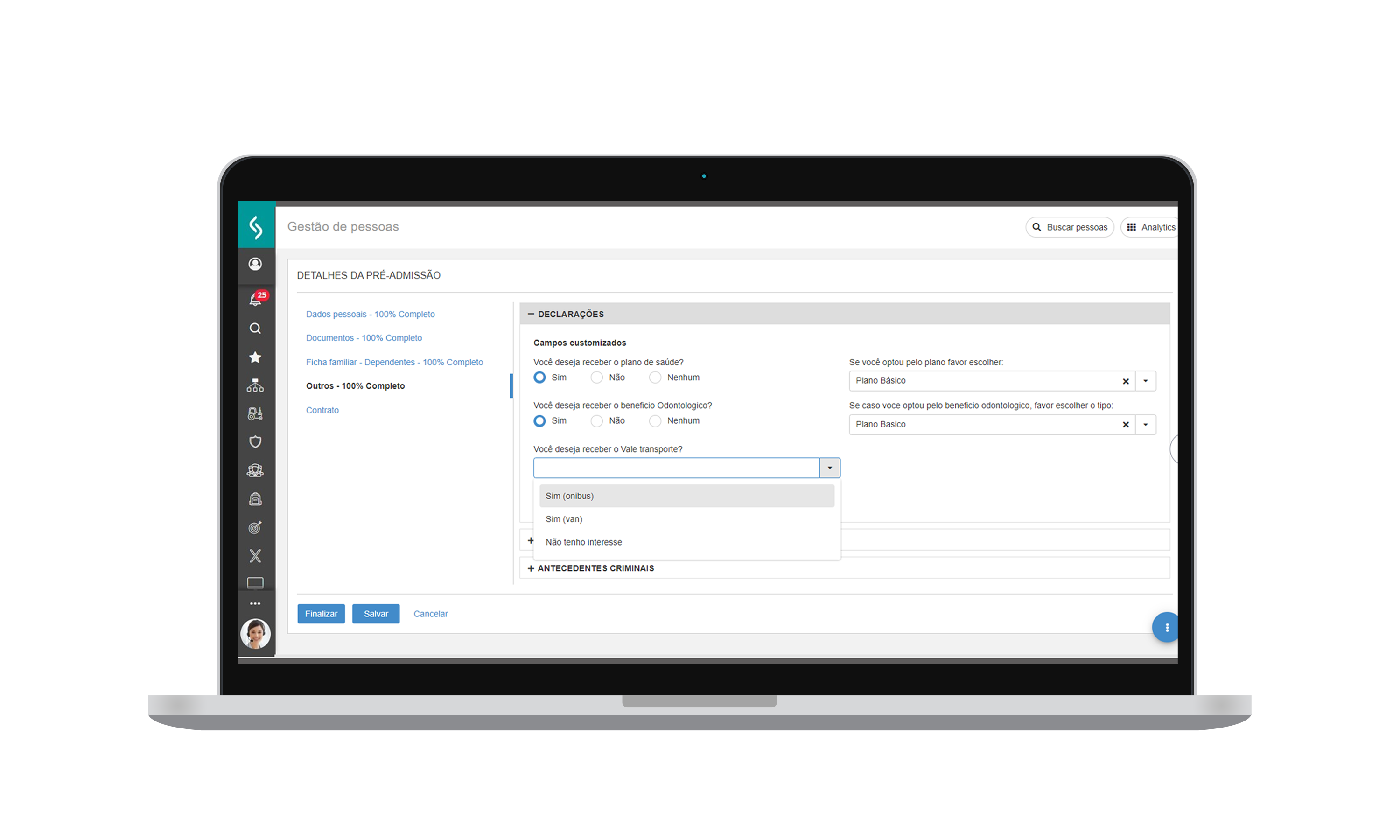Click the Campos customizados heading
Image resolution: width=1400 pixels, height=840 pixels.
pyautogui.click(x=580, y=343)
